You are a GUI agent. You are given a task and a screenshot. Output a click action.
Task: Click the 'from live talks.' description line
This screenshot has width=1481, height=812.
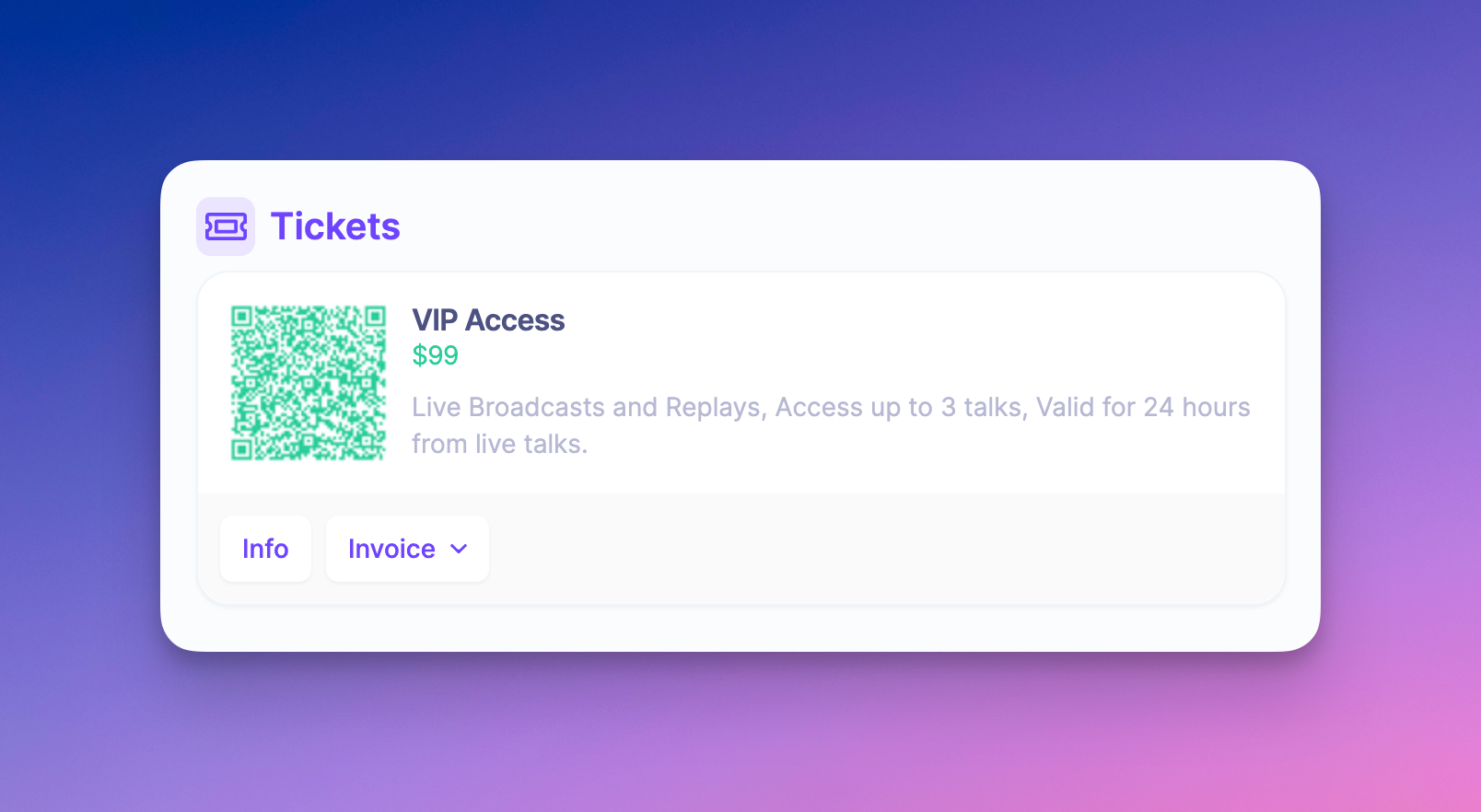tap(499, 444)
